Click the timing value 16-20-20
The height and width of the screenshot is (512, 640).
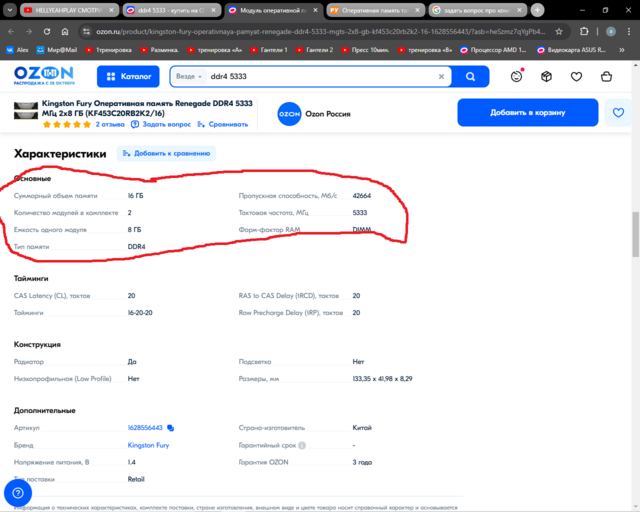point(140,313)
